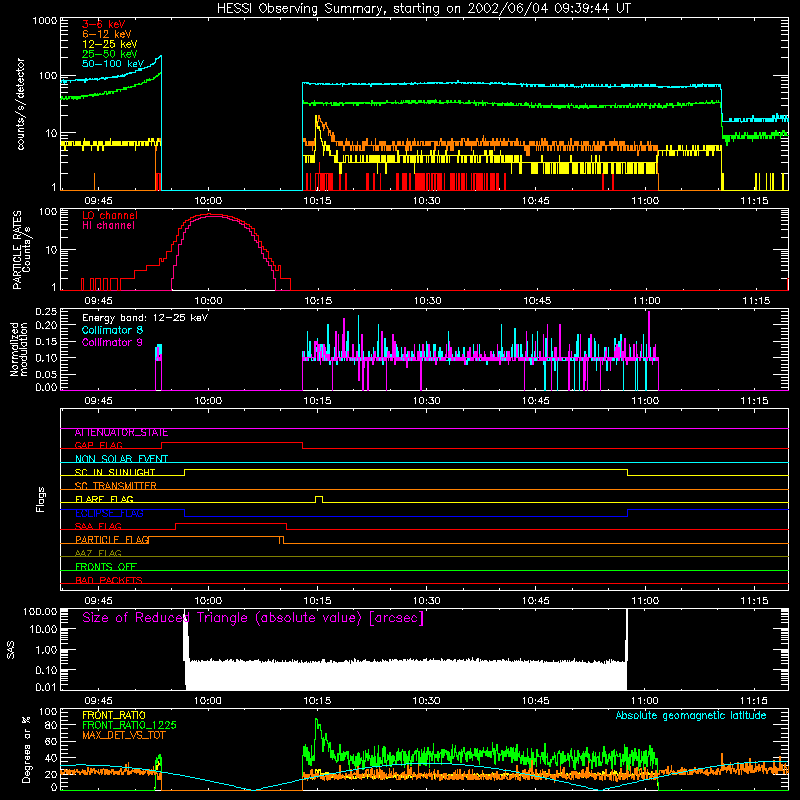Screen dimensions: 800x800
Task: Click the SAS axis label
Action: [x=10, y=650]
